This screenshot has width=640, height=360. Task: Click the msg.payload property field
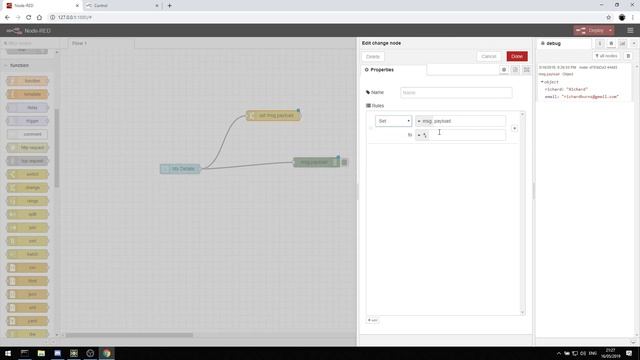[469, 121]
